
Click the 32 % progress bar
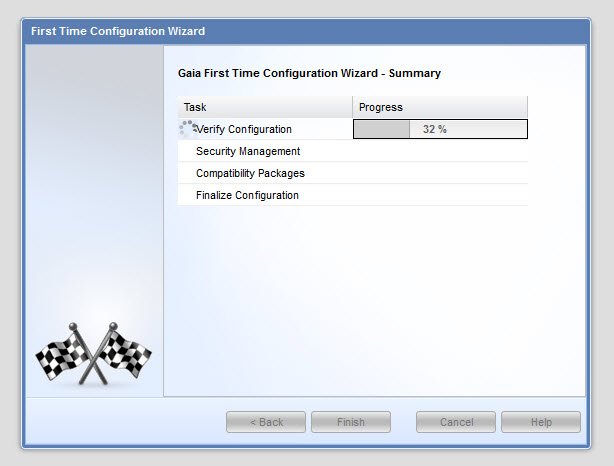(x=440, y=129)
